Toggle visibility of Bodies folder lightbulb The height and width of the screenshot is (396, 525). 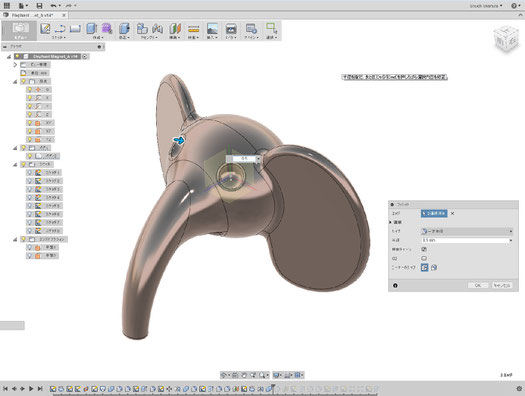pos(23,148)
